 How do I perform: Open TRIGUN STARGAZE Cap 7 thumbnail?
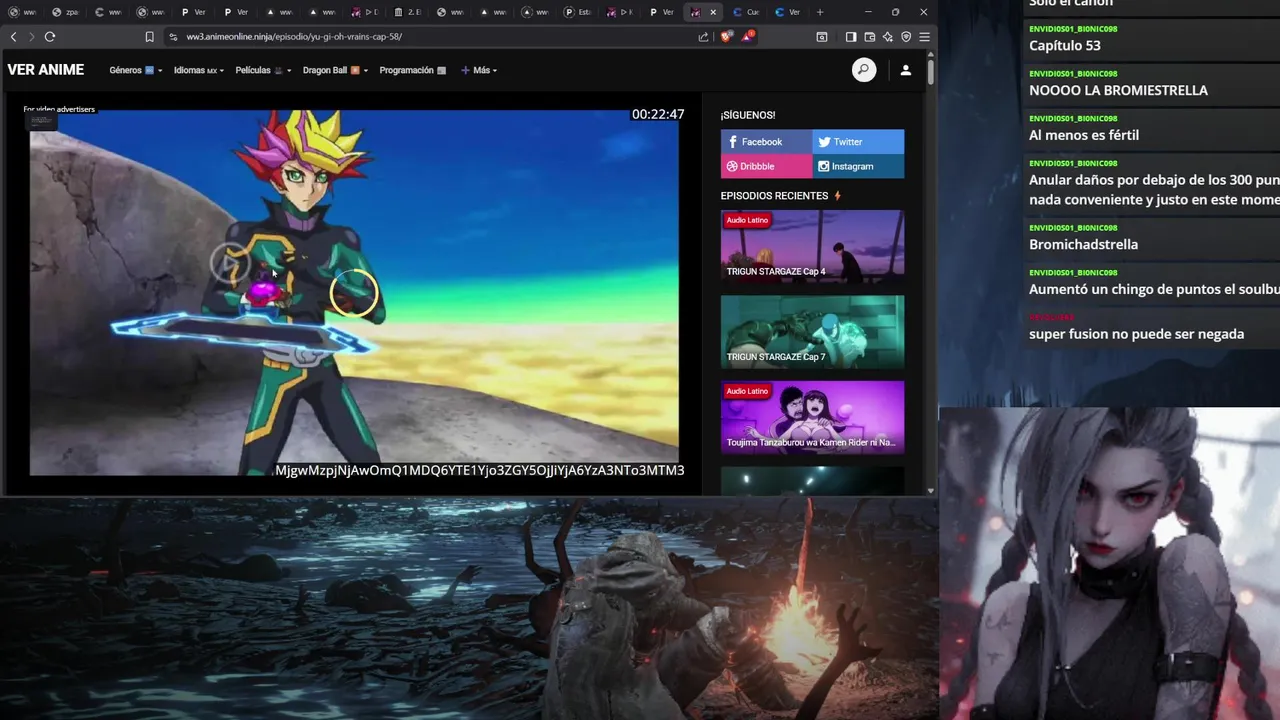(x=812, y=331)
